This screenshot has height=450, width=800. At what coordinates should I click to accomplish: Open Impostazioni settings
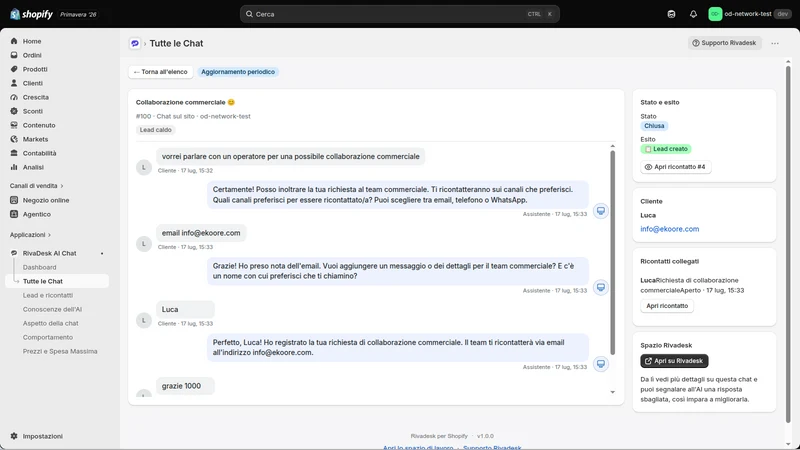coord(43,436)
